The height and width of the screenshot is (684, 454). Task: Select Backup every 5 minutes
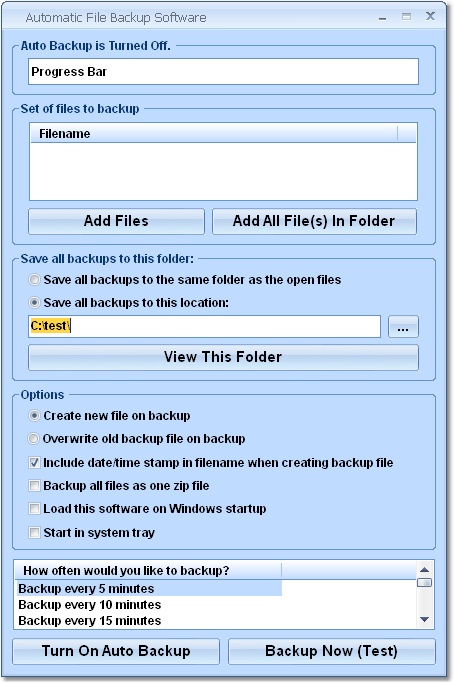point(149,588)
